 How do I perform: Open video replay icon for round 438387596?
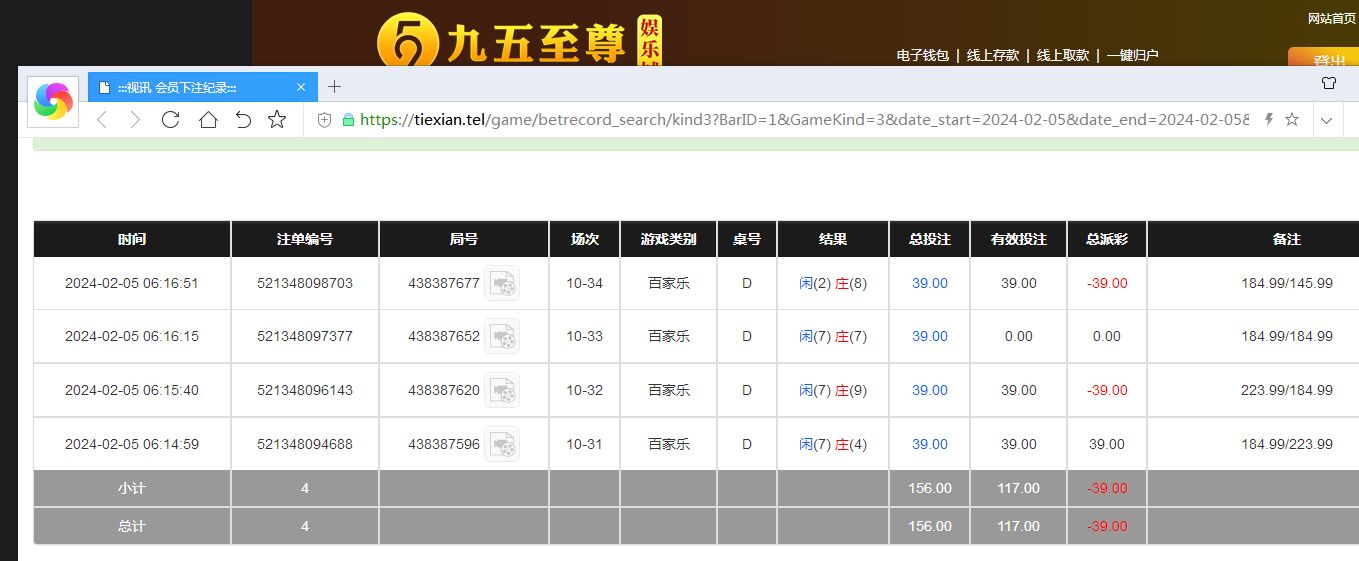coord(502,444)
